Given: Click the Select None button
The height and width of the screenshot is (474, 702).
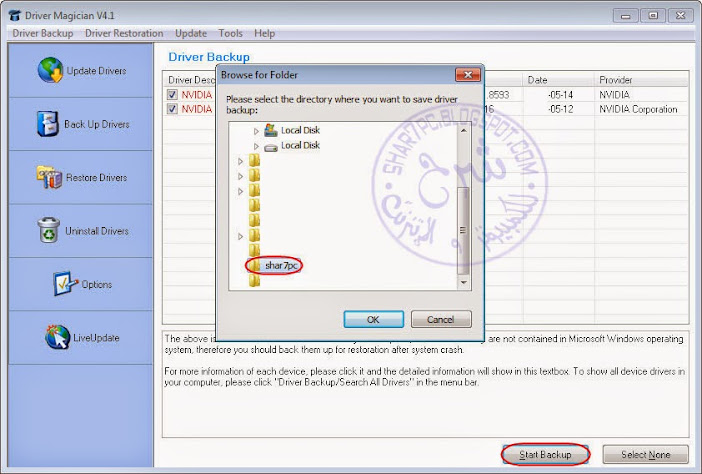Looking at the screenshot, I should (645, 454).
